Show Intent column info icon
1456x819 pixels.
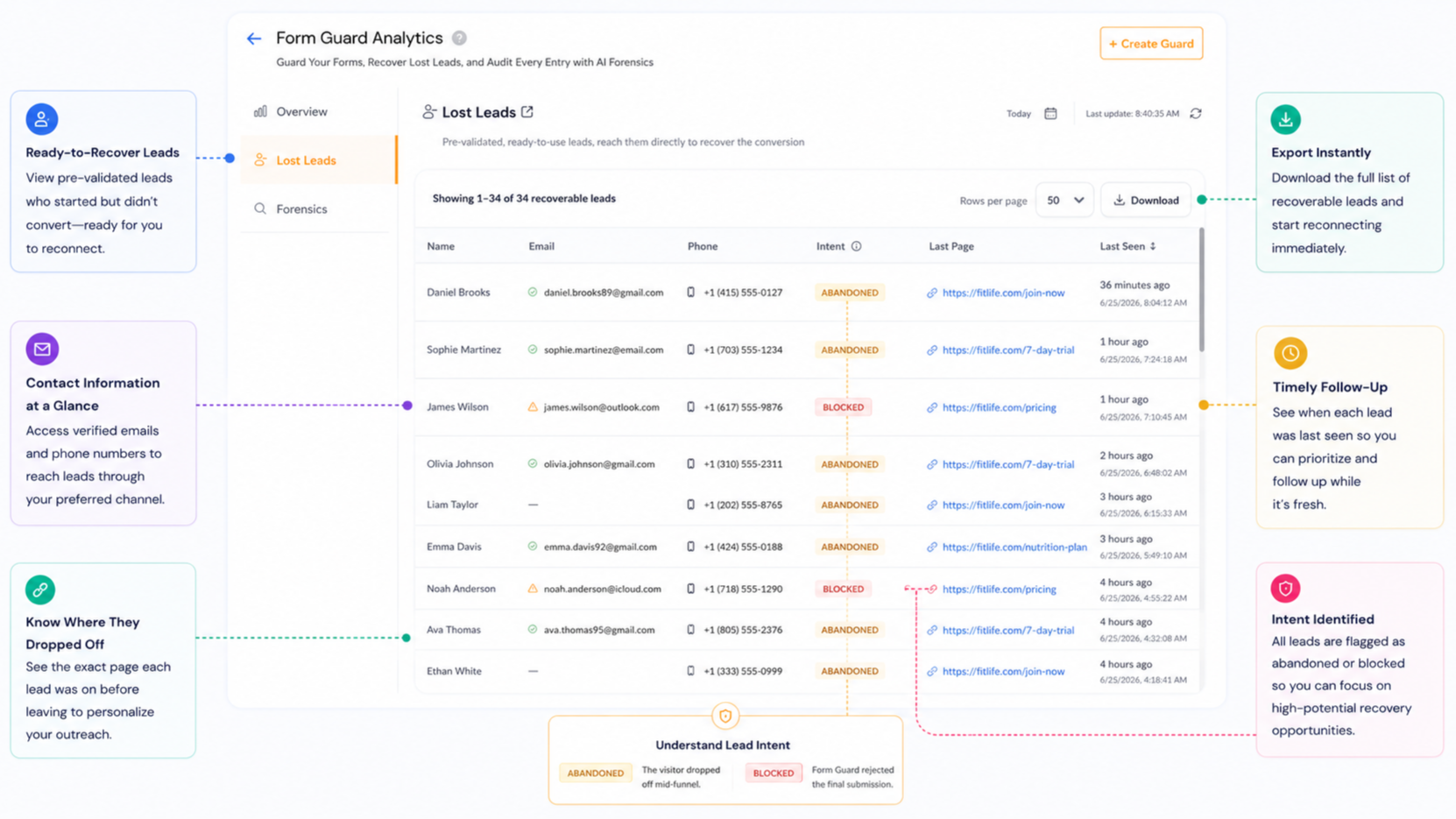point(856,246)
